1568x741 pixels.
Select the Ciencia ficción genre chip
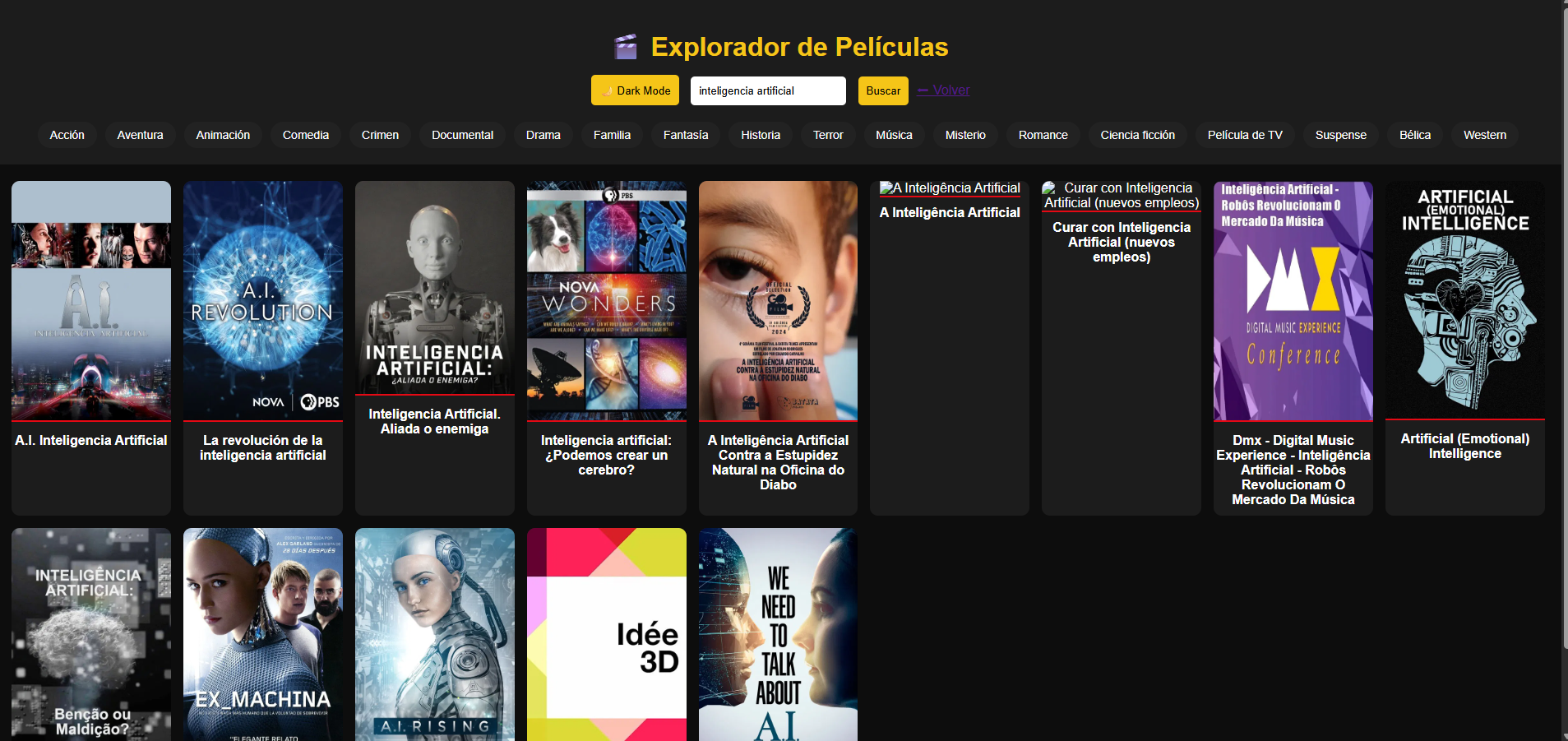[x=1138, y=135]
